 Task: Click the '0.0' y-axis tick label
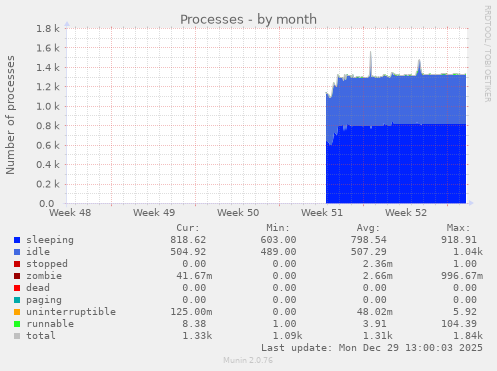pos(46,204)
